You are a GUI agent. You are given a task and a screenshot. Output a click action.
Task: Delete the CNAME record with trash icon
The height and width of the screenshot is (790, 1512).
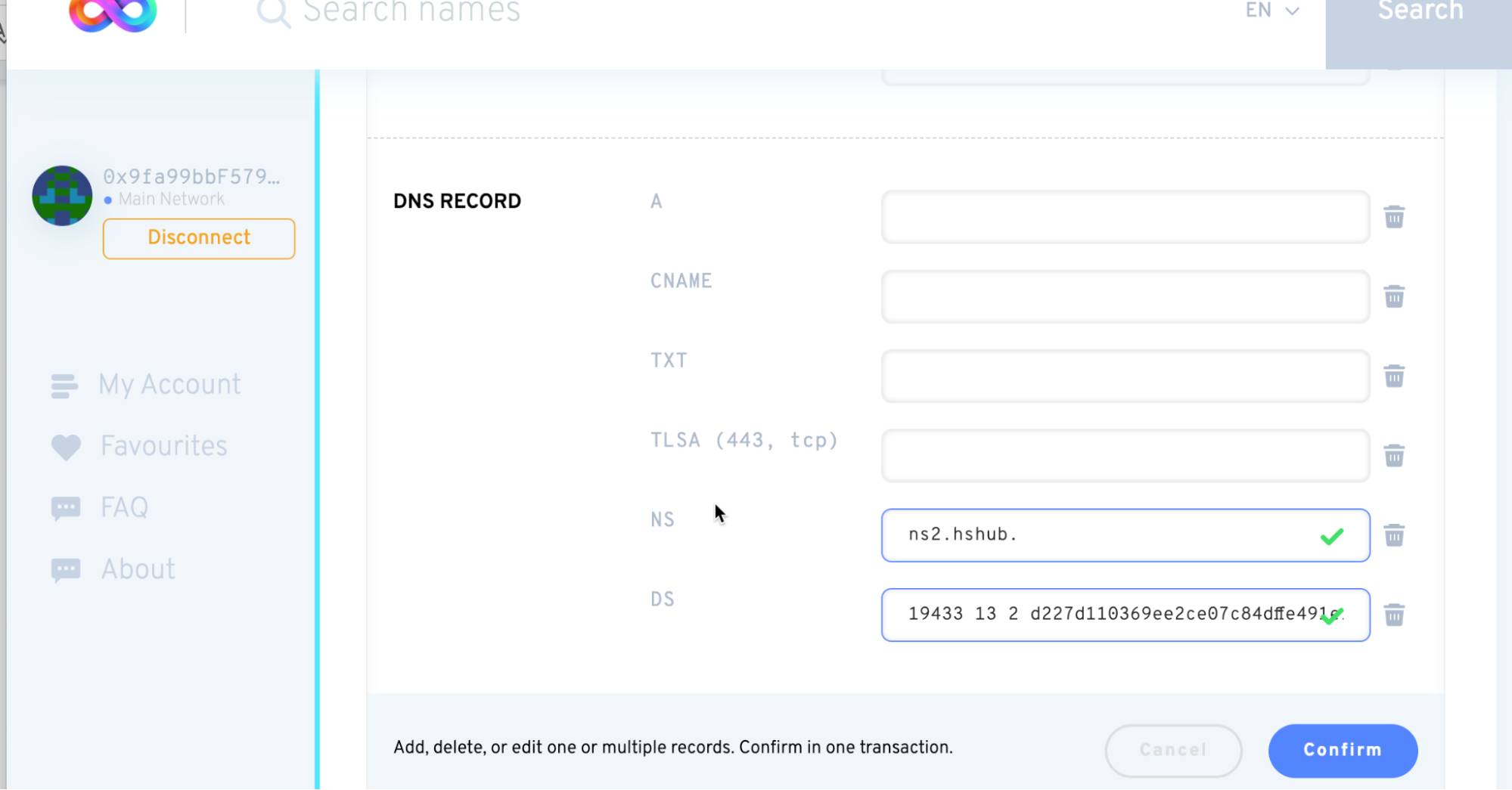point(1394,296)
